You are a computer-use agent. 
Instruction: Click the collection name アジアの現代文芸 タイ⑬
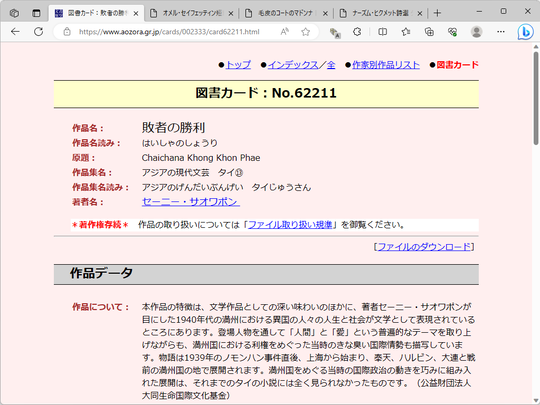(x=193, y=173)
